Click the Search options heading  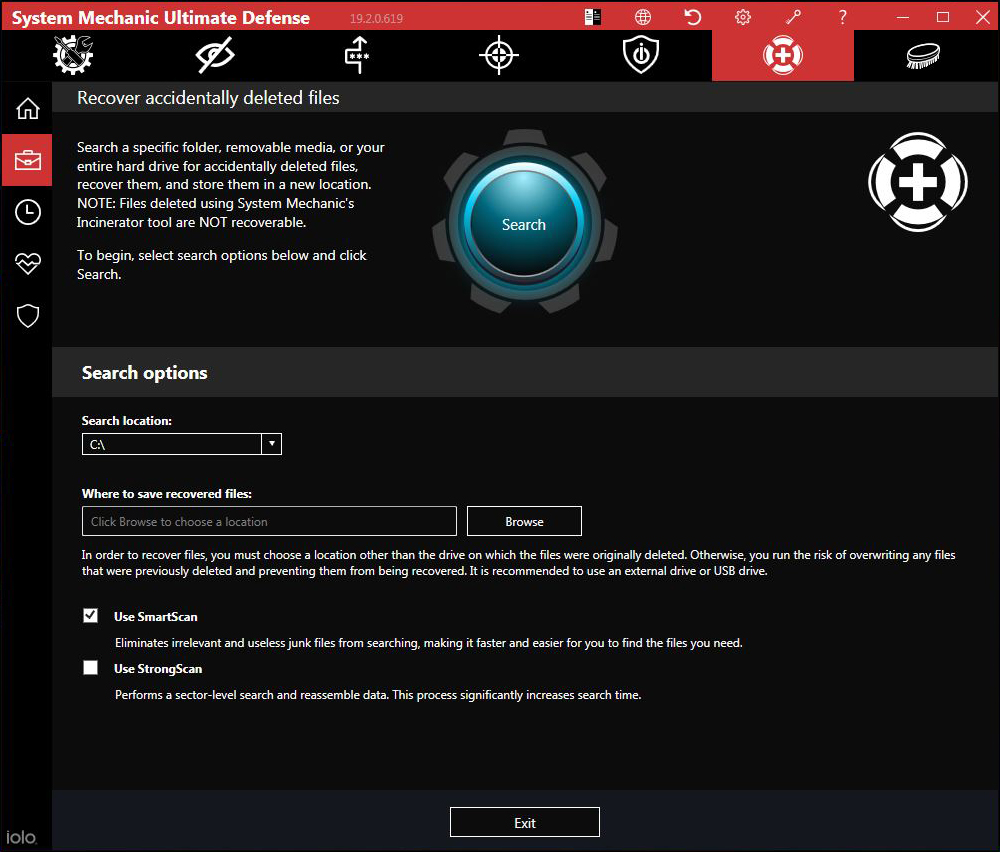click(145, 373)
